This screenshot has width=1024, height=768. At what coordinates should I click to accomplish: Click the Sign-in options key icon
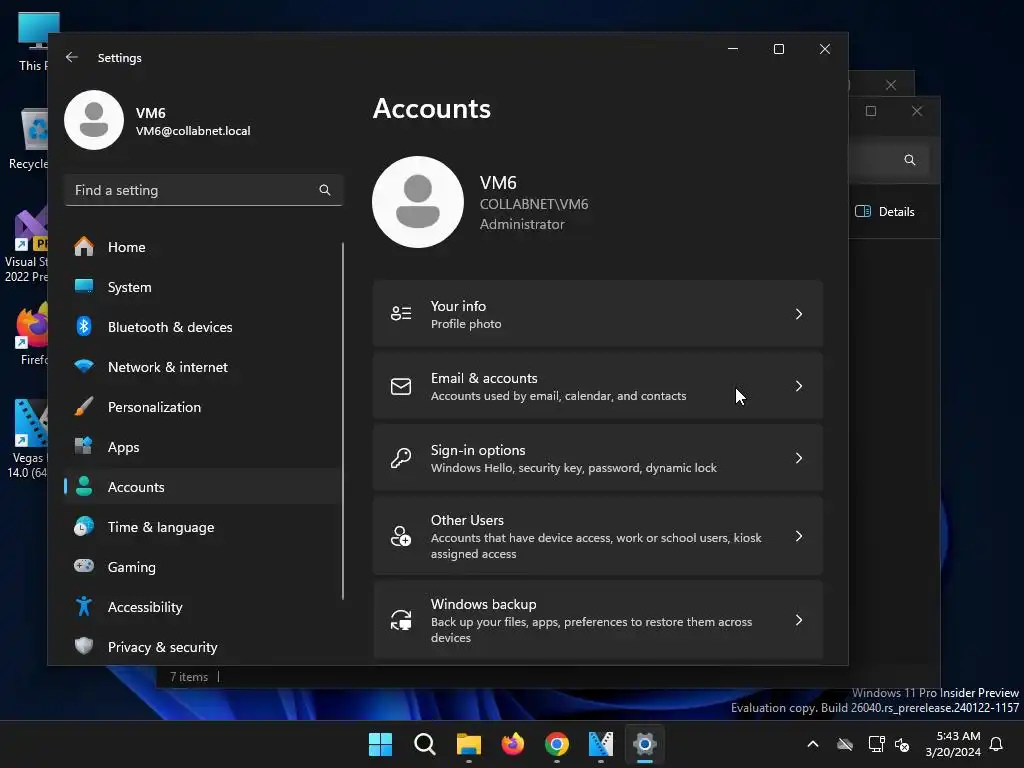pyautogui.click(x=401, y=458)
